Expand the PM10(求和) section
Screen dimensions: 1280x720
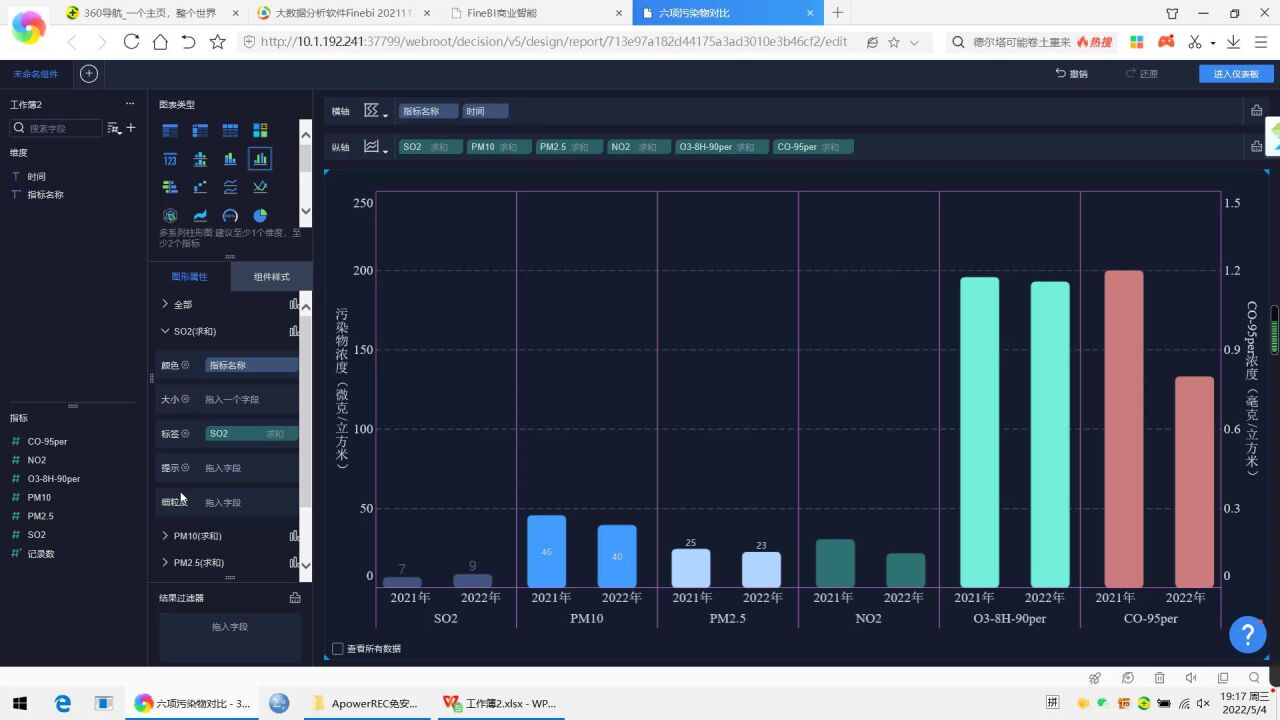[x=165, y=536]
